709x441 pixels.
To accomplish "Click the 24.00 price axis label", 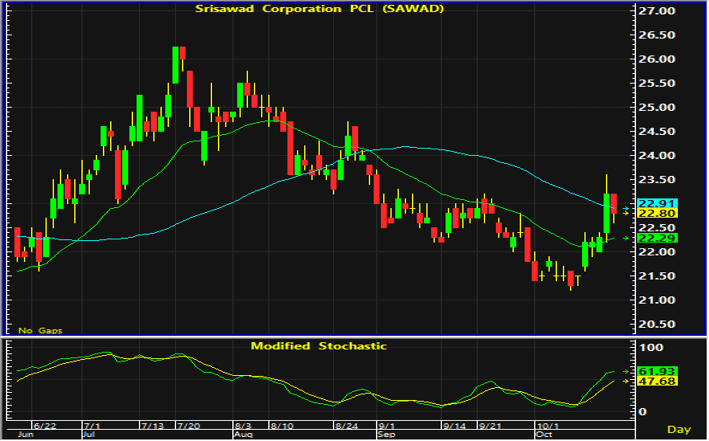I will pyautogui.click(x=657, y=156).
